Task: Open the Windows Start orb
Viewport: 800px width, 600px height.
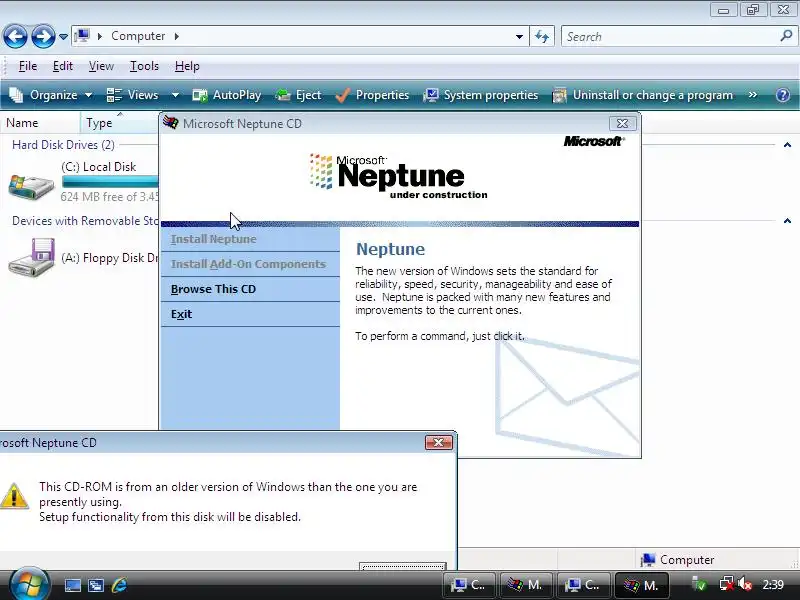Action: point(29,584)
